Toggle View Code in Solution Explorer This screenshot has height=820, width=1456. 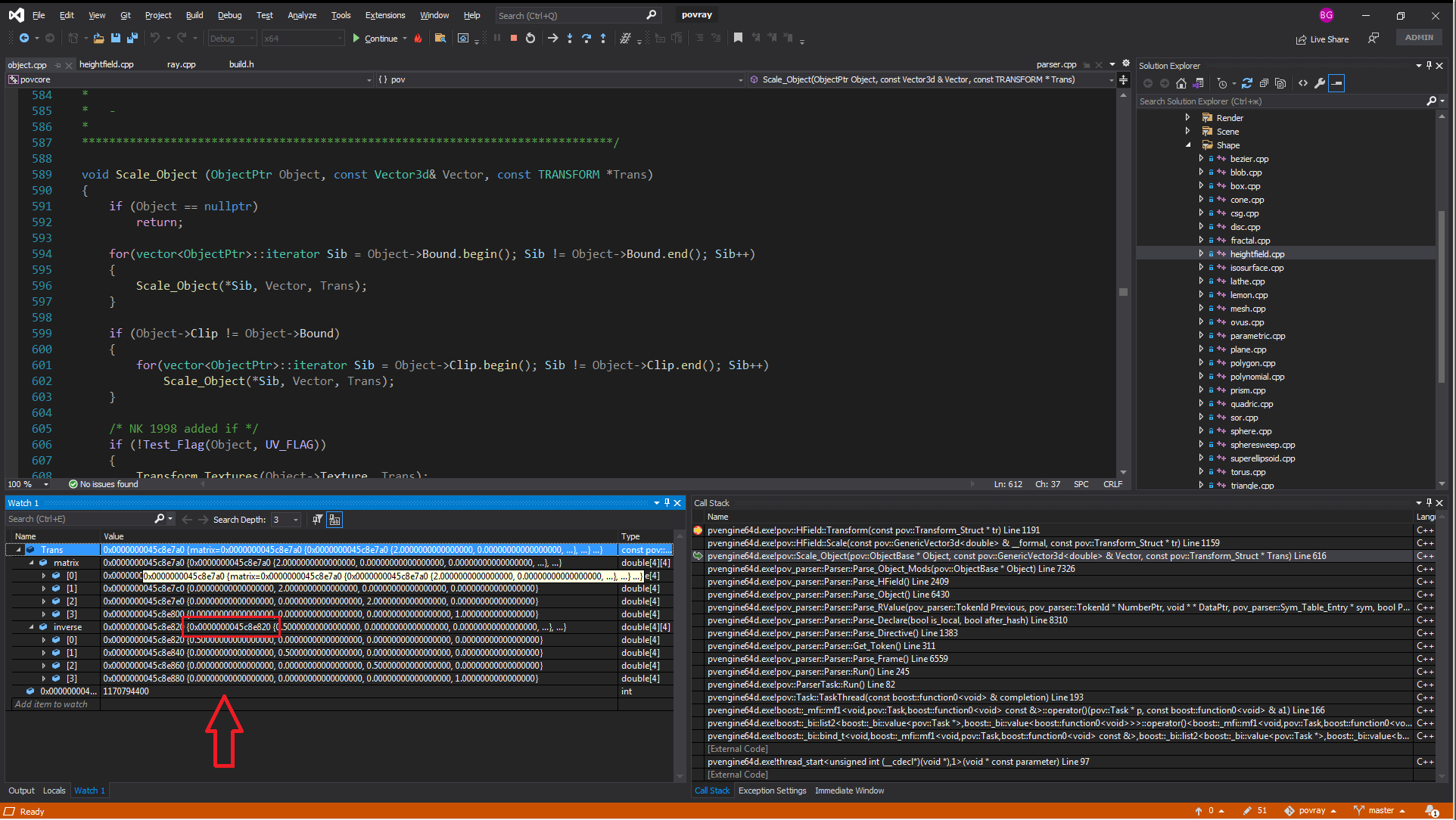click(x=1303, y=83)
